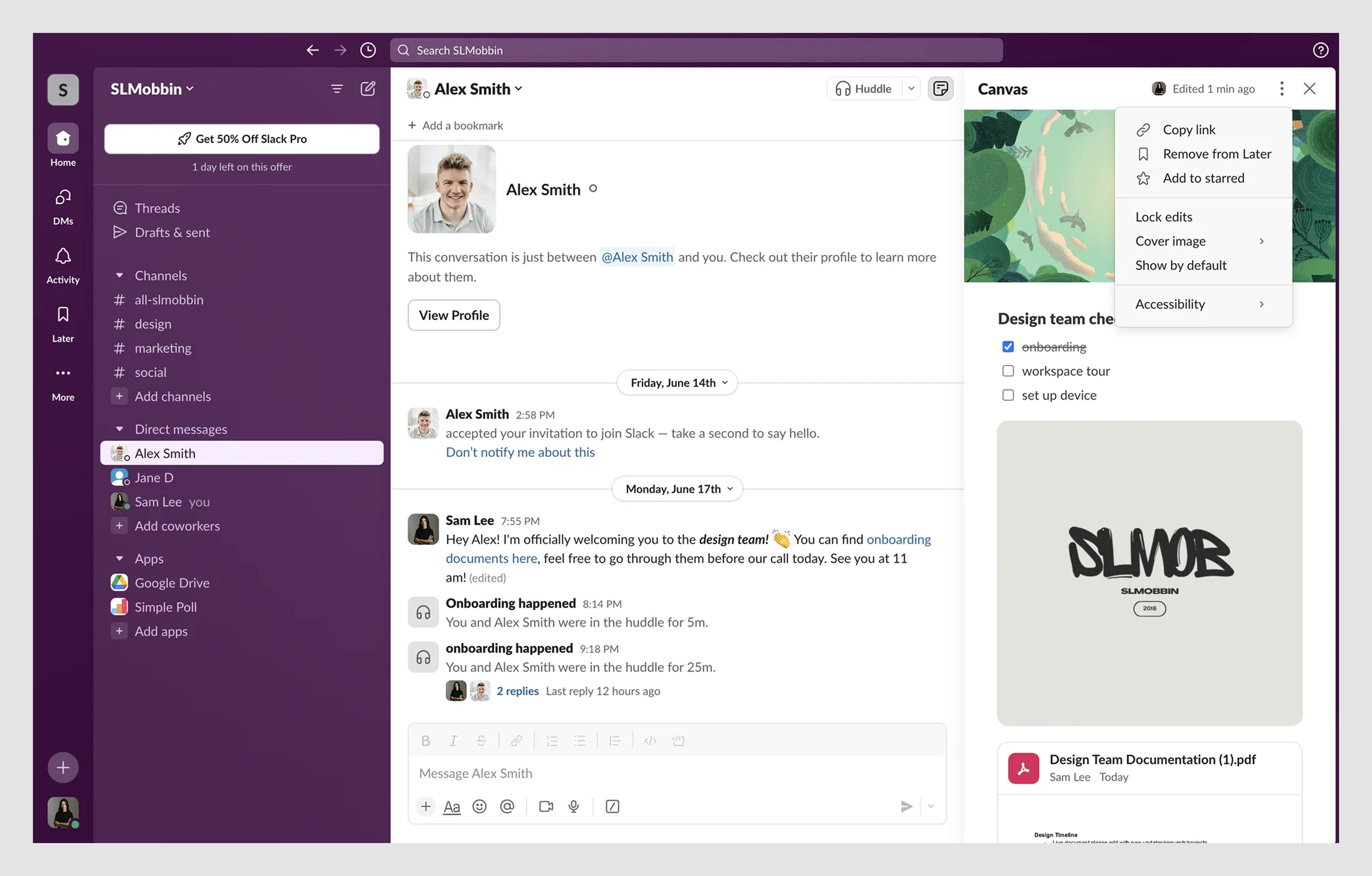Click the plus attach icon in the composer
Image resolution: width=1372 pixels, height=876 pixels.
(426, 806)
